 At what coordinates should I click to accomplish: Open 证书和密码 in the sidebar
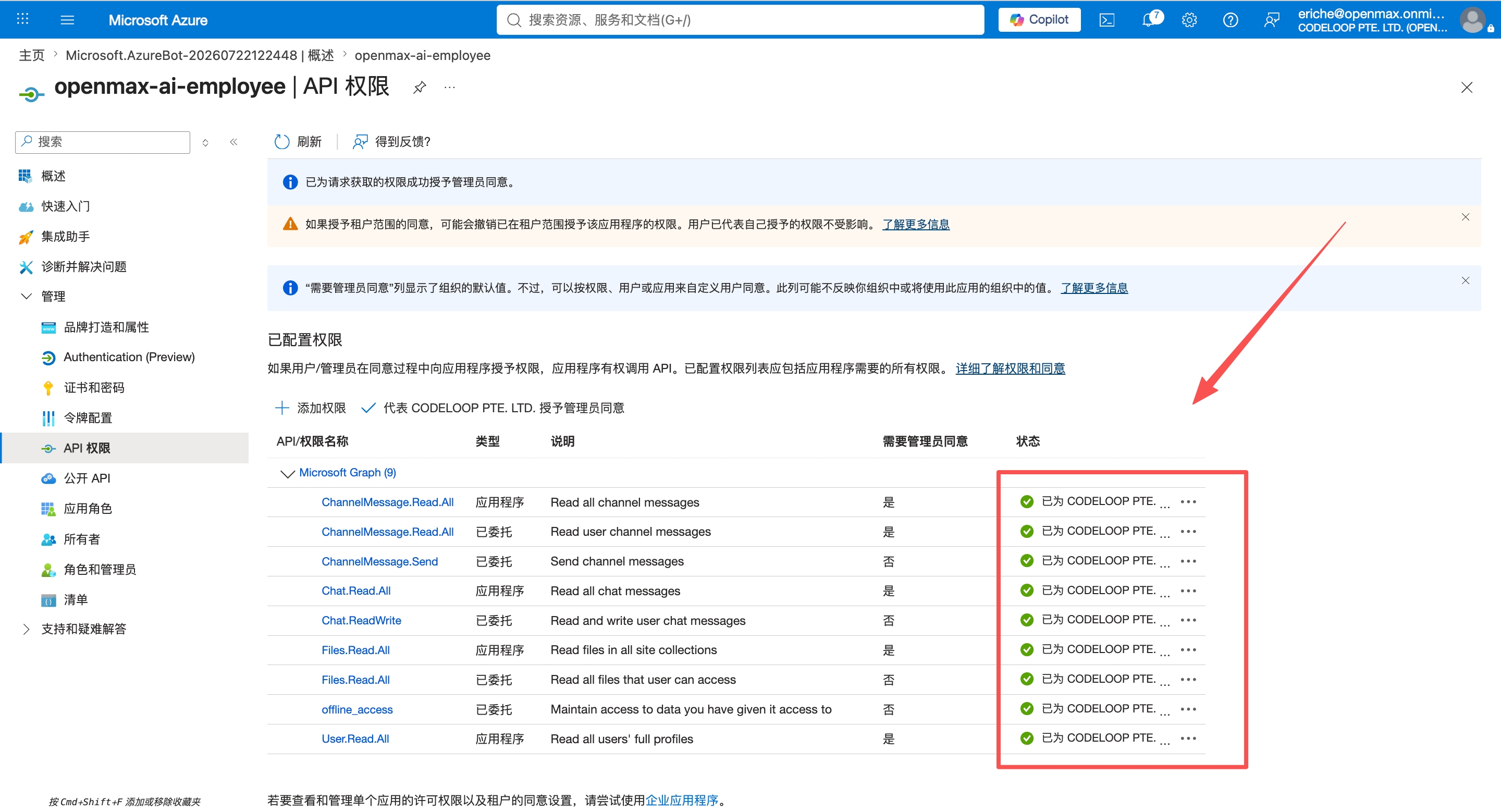[94, 387]
